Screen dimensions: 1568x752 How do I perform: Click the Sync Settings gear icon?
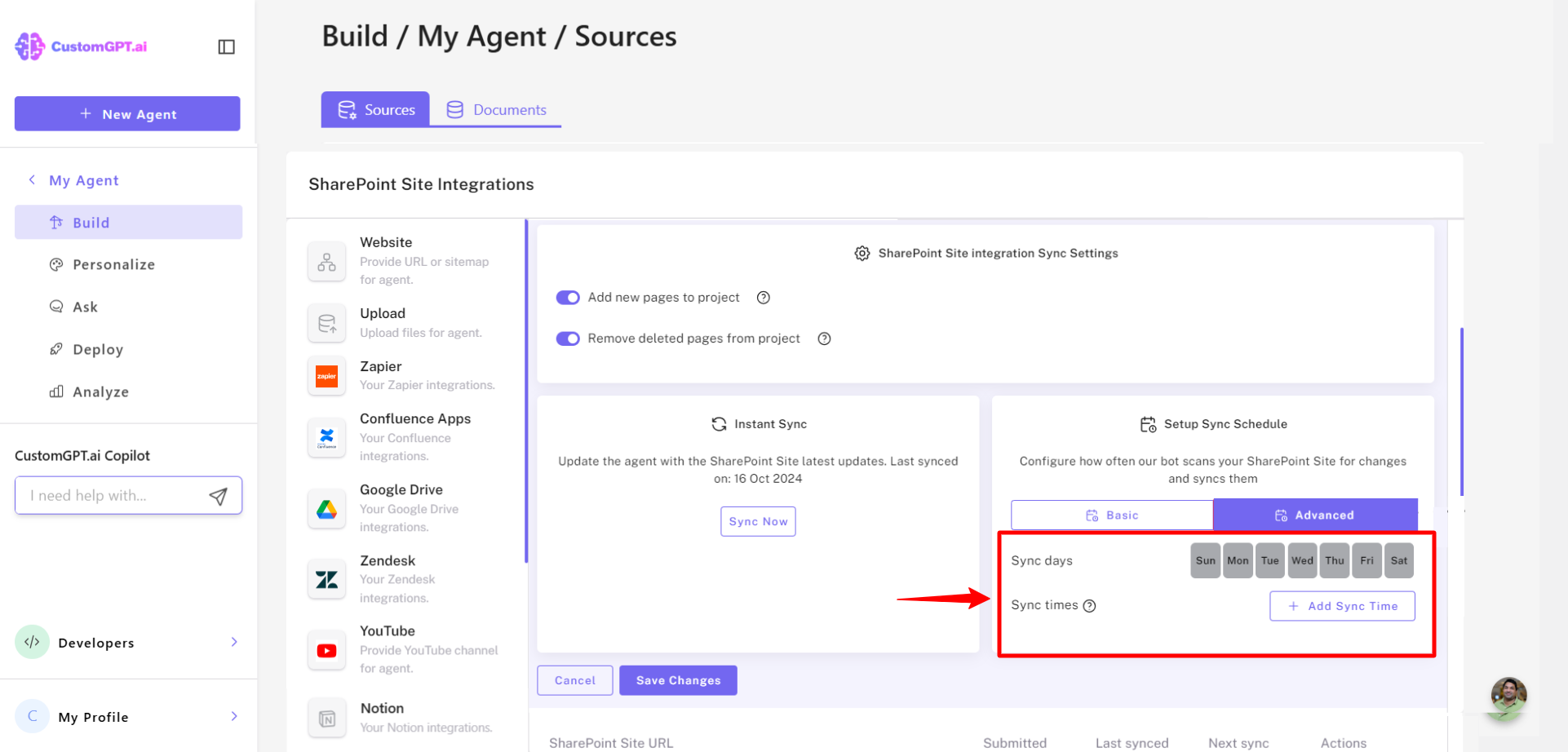pos(862,254)
